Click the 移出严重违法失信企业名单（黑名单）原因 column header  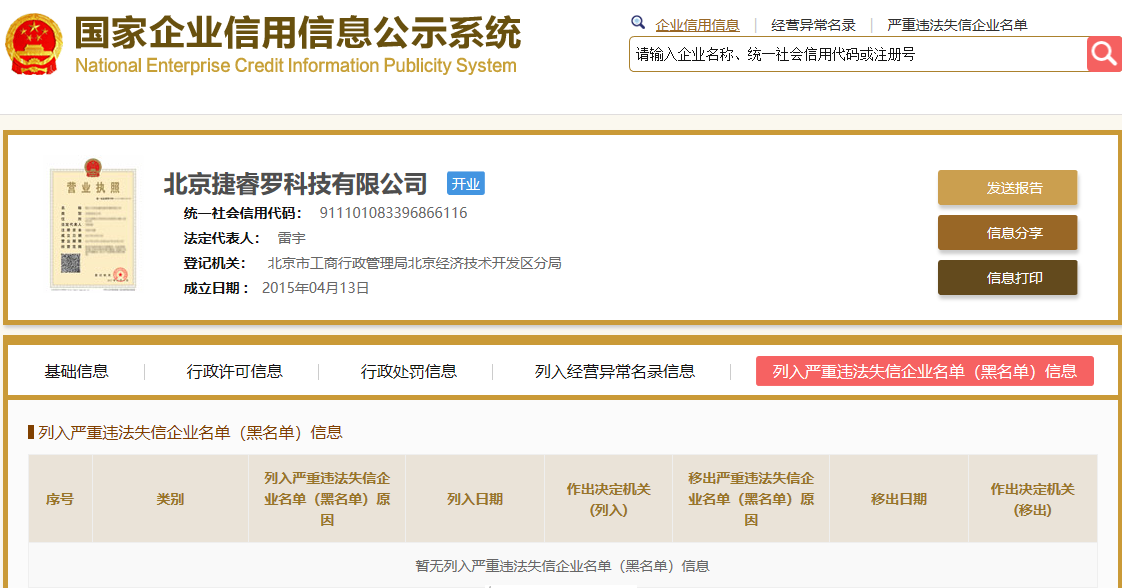pos(751,499)
